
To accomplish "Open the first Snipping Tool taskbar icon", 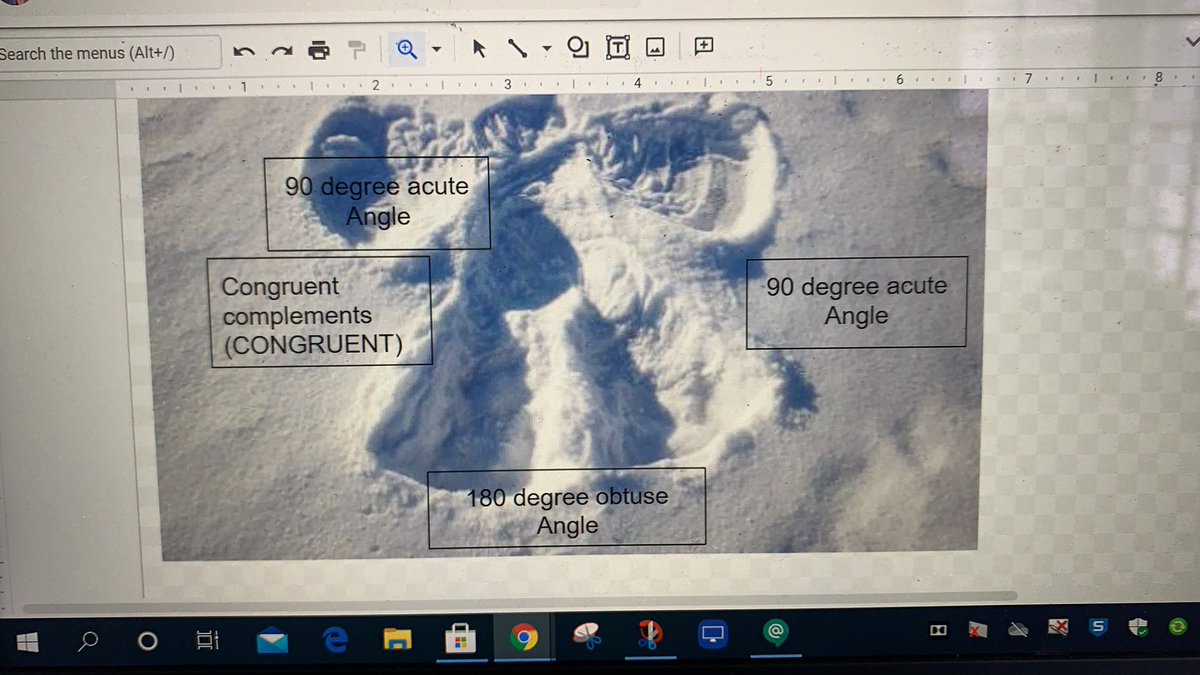I will [x=587, y=635].
